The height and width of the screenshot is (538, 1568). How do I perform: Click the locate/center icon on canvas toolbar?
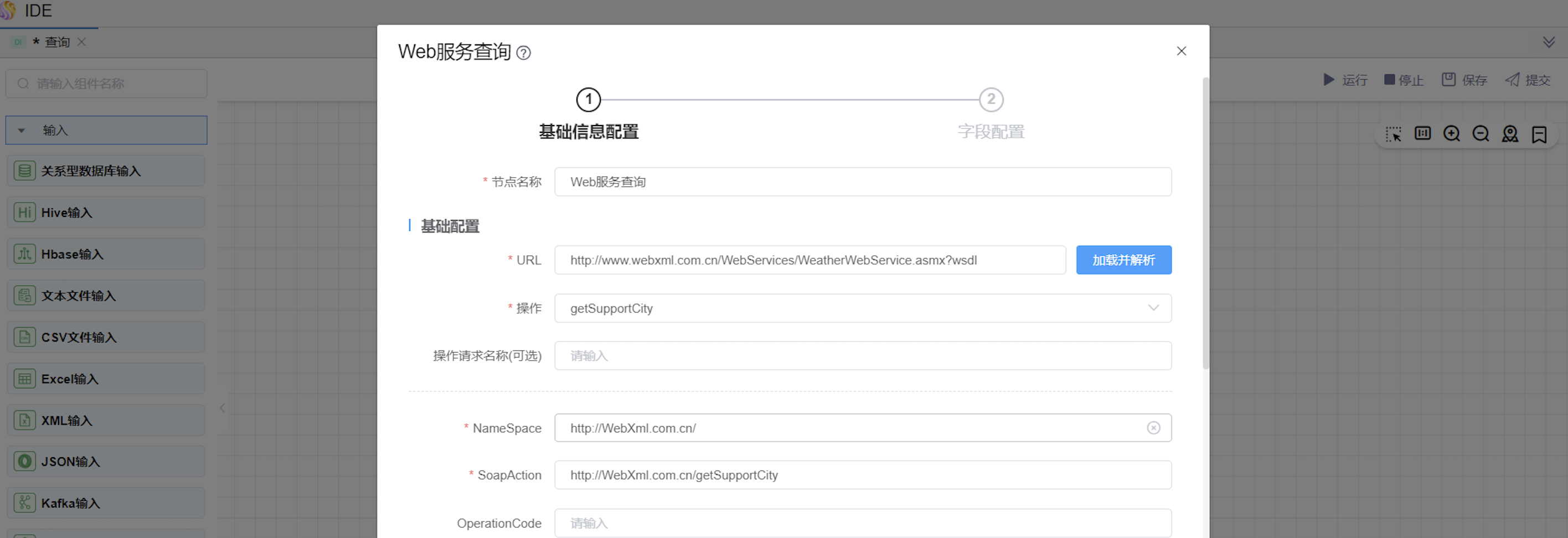pyautogui.click(x=1510, y=134)
